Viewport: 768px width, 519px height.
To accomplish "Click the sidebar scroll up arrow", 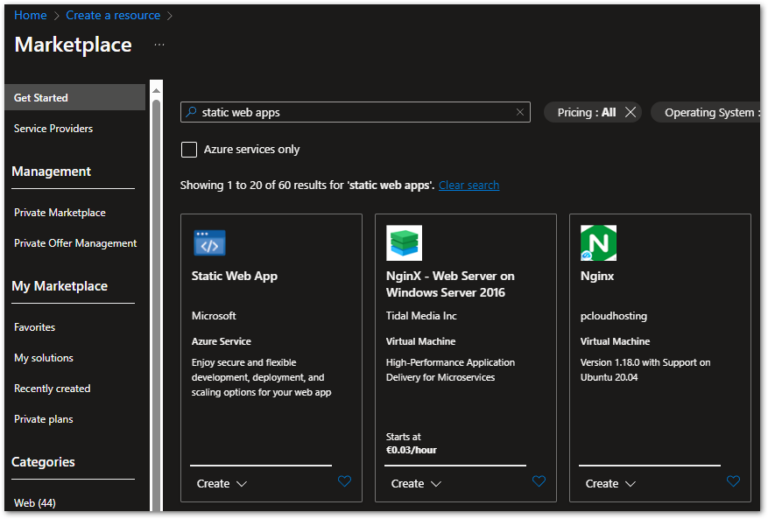I will click(156, 91).
